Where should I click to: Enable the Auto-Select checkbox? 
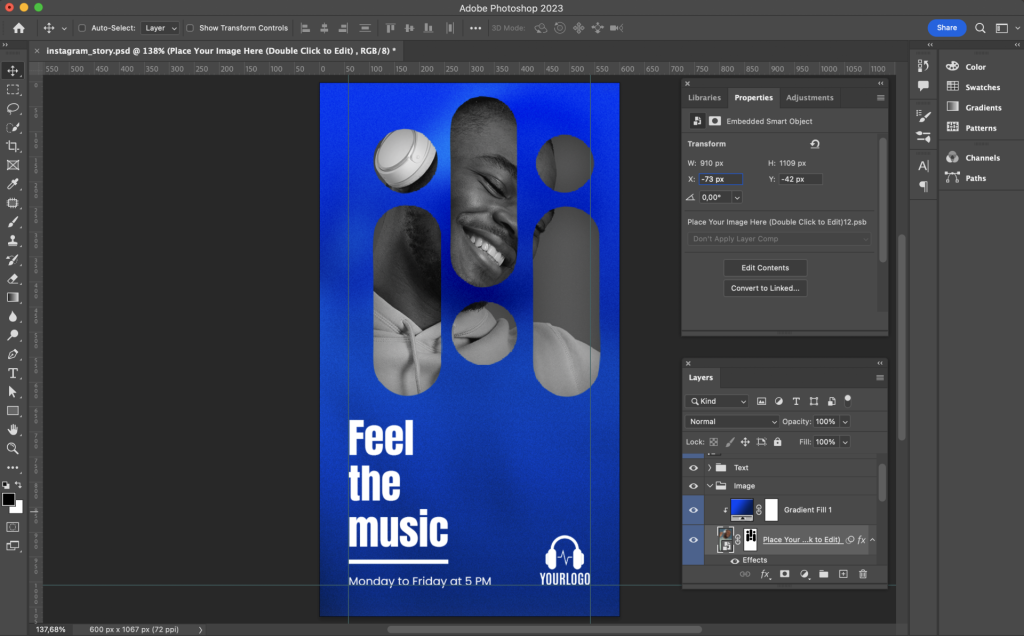[82, 28]
